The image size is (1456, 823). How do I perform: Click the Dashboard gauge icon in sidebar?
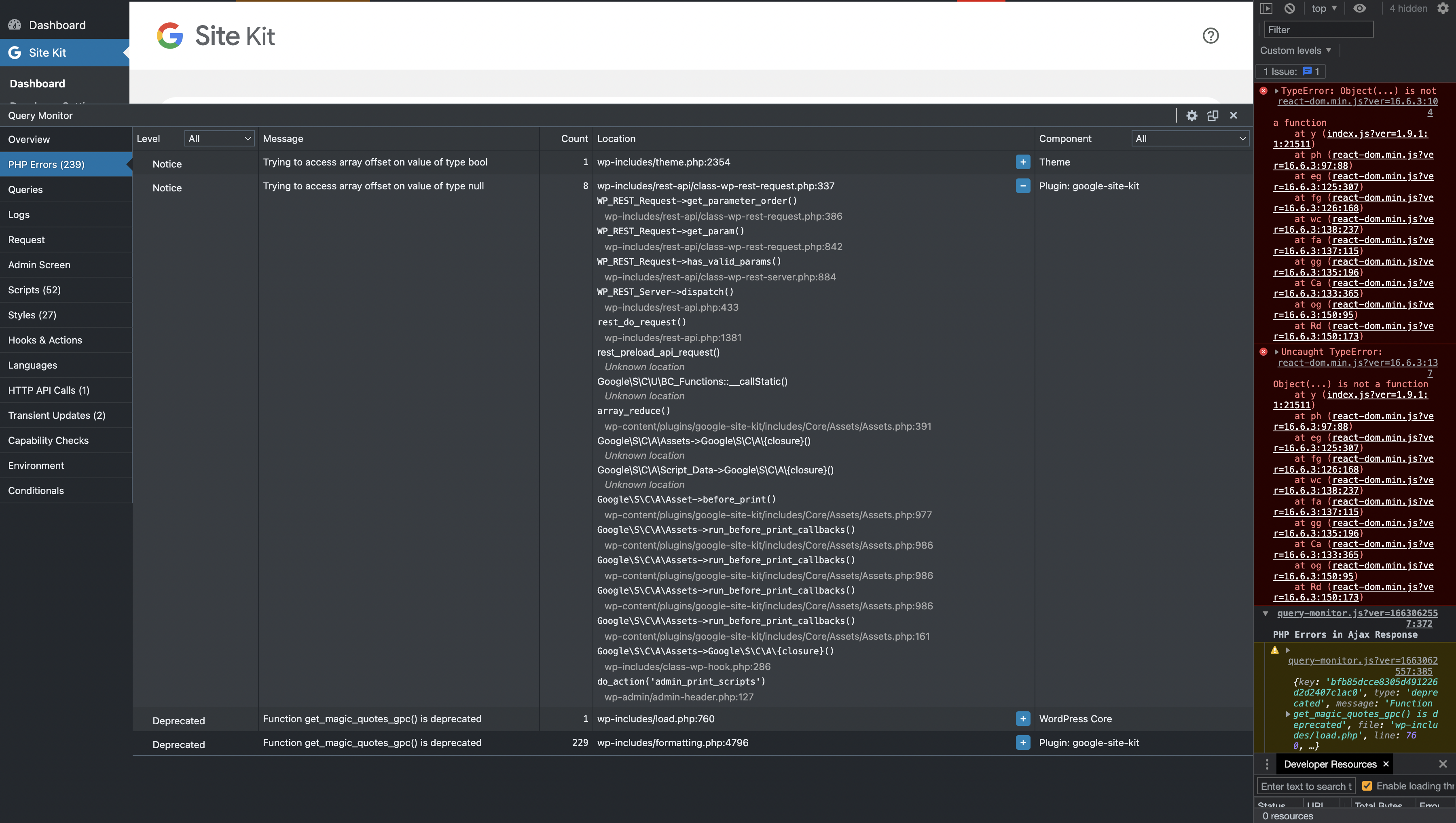coord(15,24)
